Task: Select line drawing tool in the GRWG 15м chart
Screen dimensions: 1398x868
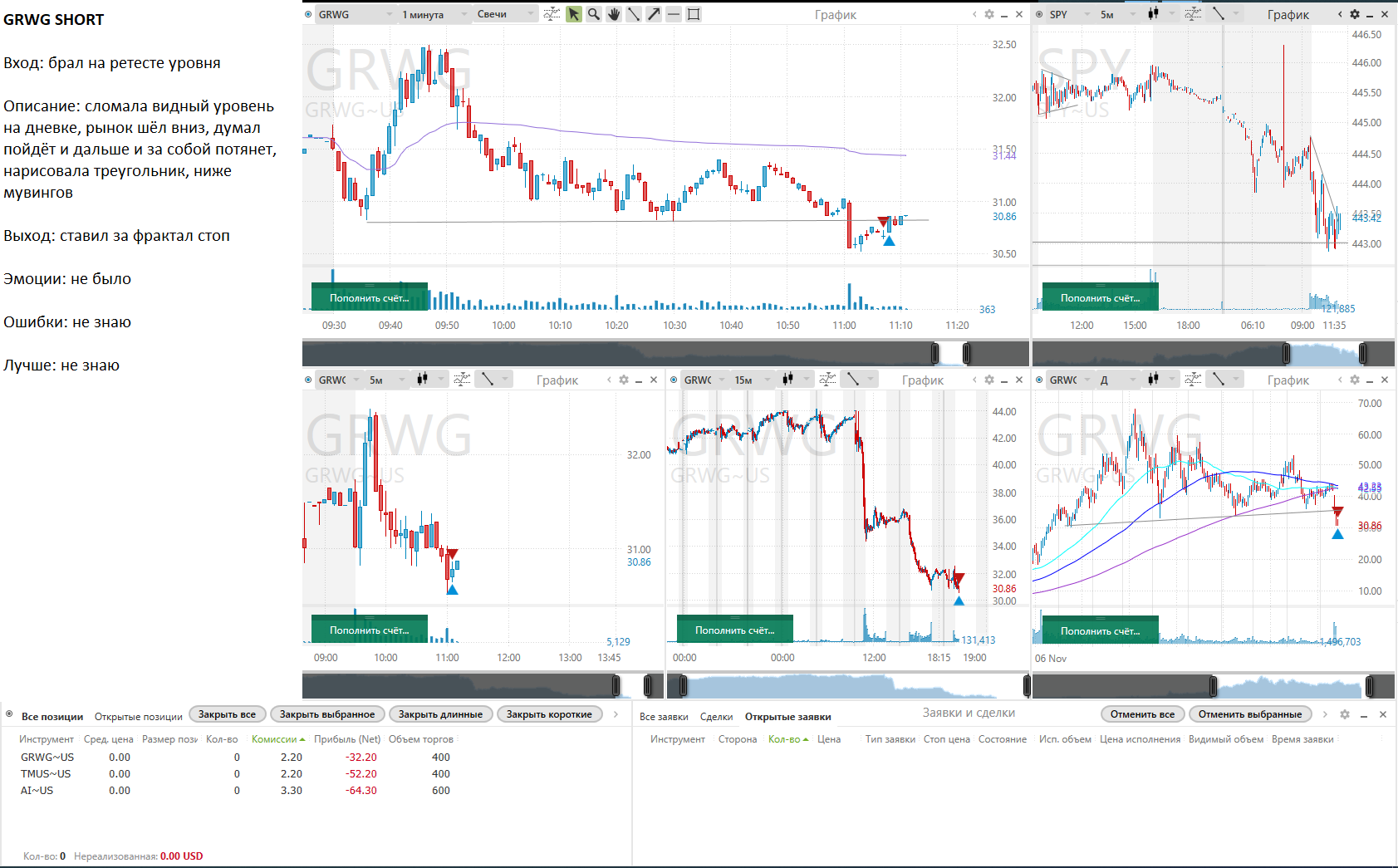Action: [x=853, y=380]
